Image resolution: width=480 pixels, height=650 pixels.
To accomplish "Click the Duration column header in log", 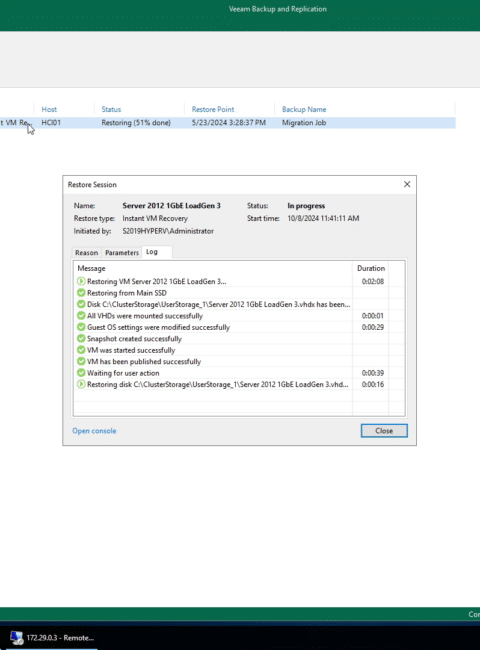I will 371,268.
